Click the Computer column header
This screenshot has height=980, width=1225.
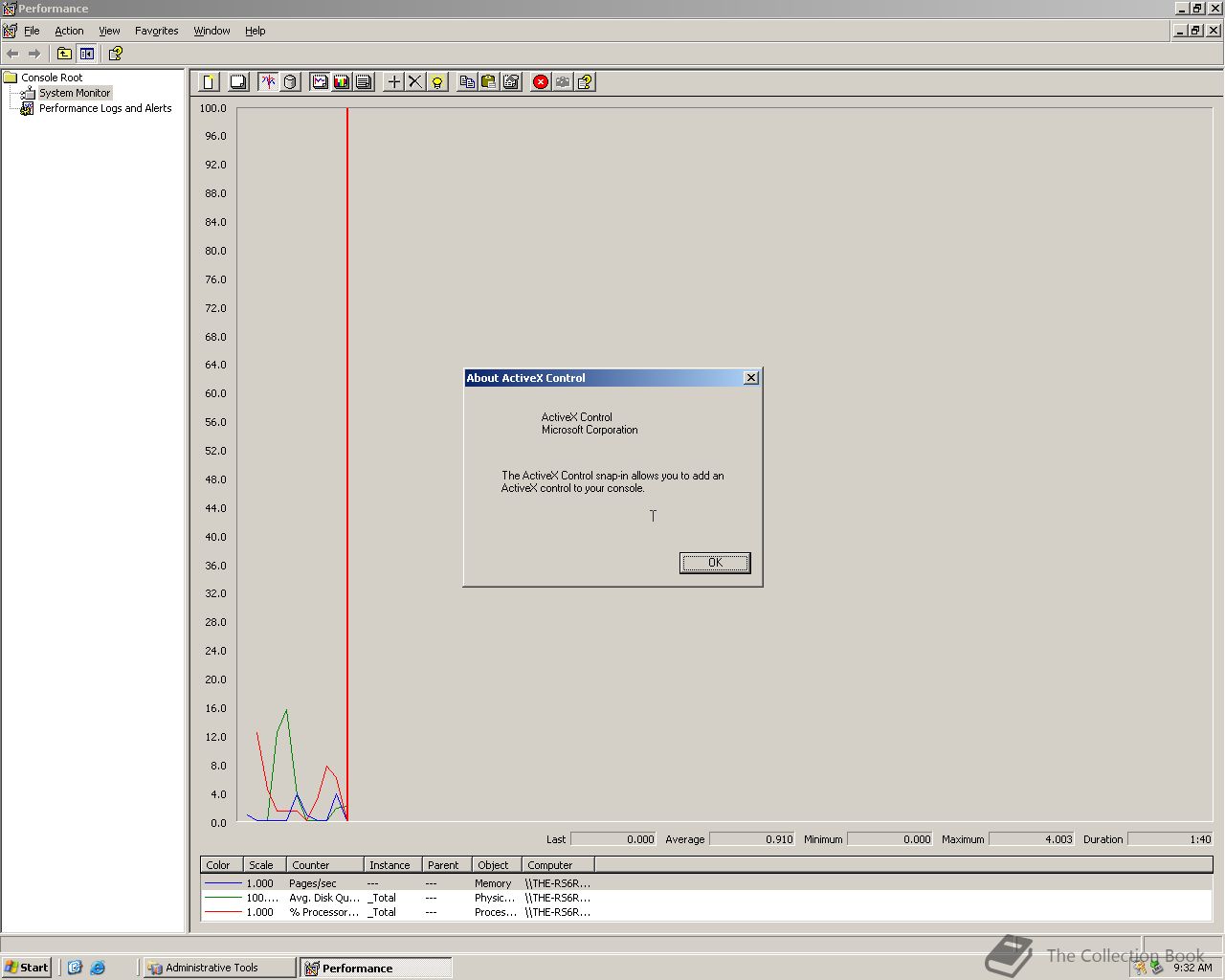559,864
